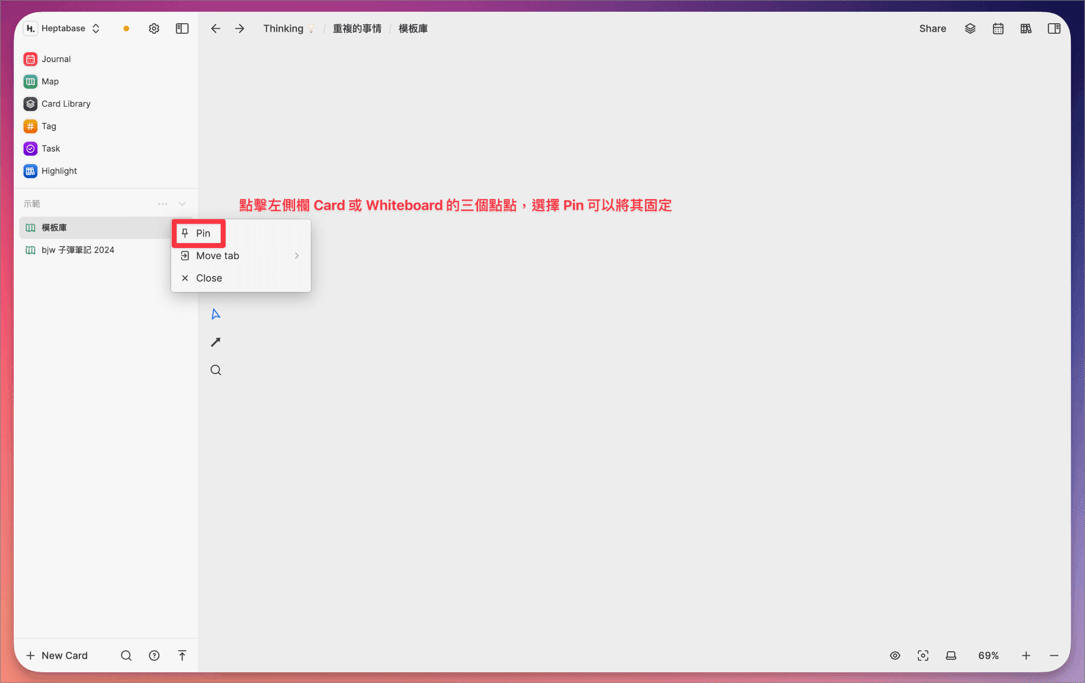
Task: Open the 示範 group three-dot menu
Action: (163, 203)
